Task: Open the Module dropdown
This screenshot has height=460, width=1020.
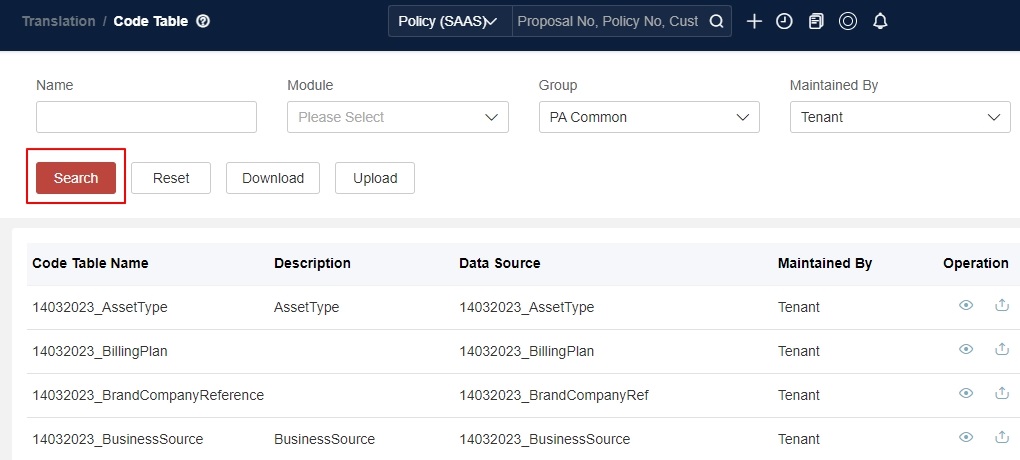Action: pos(397,117)
